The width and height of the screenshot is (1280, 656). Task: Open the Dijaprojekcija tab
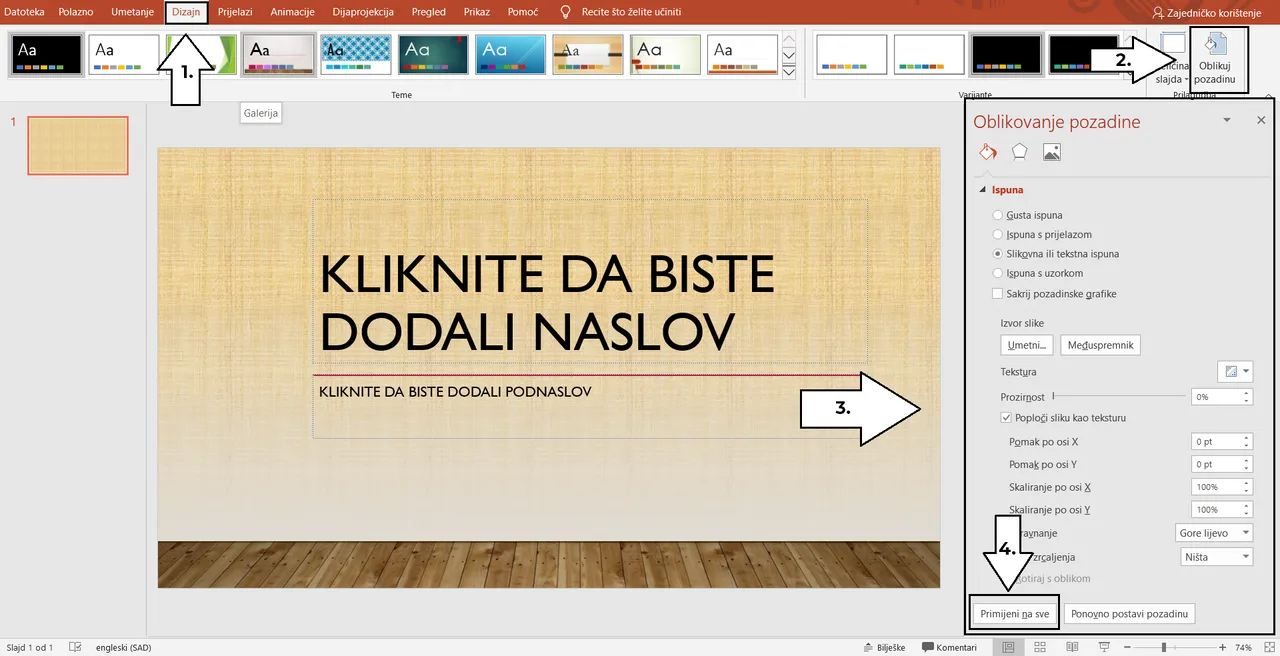coord(363,12)
